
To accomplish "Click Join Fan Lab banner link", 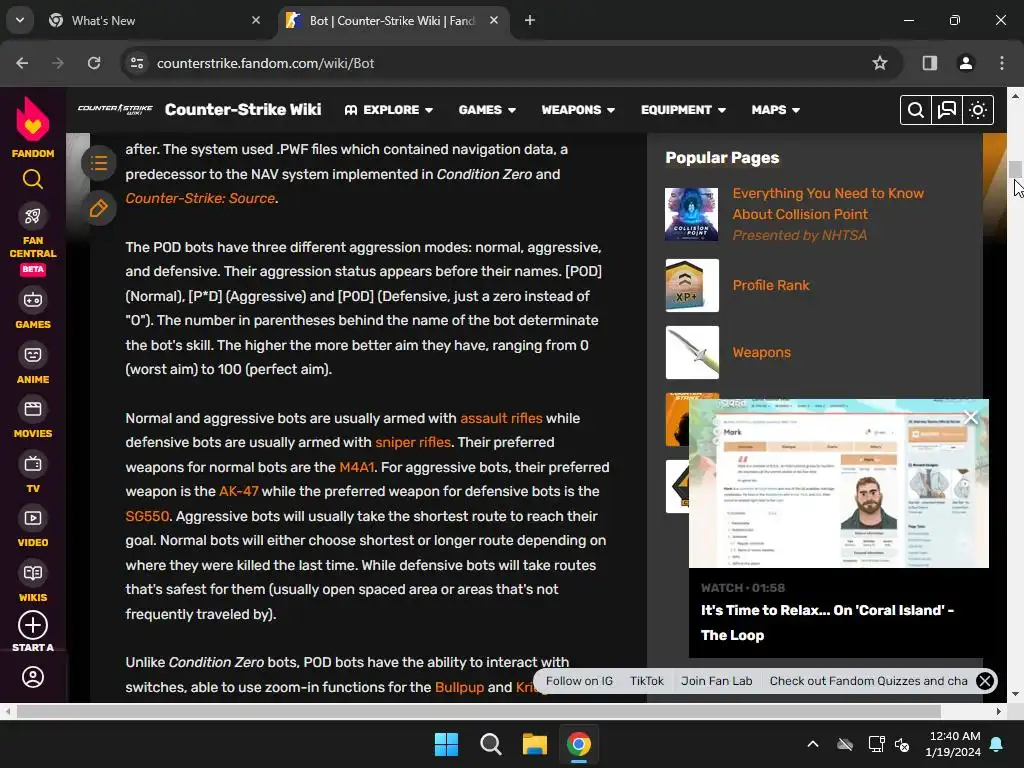I will pos(716,681).
